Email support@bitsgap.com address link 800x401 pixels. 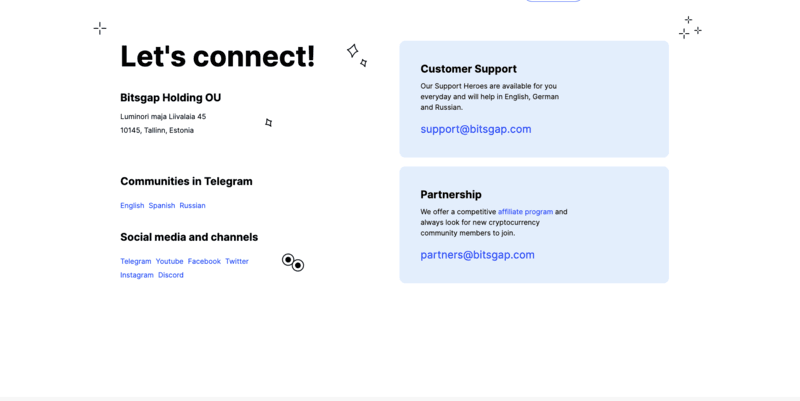point(476,130)
